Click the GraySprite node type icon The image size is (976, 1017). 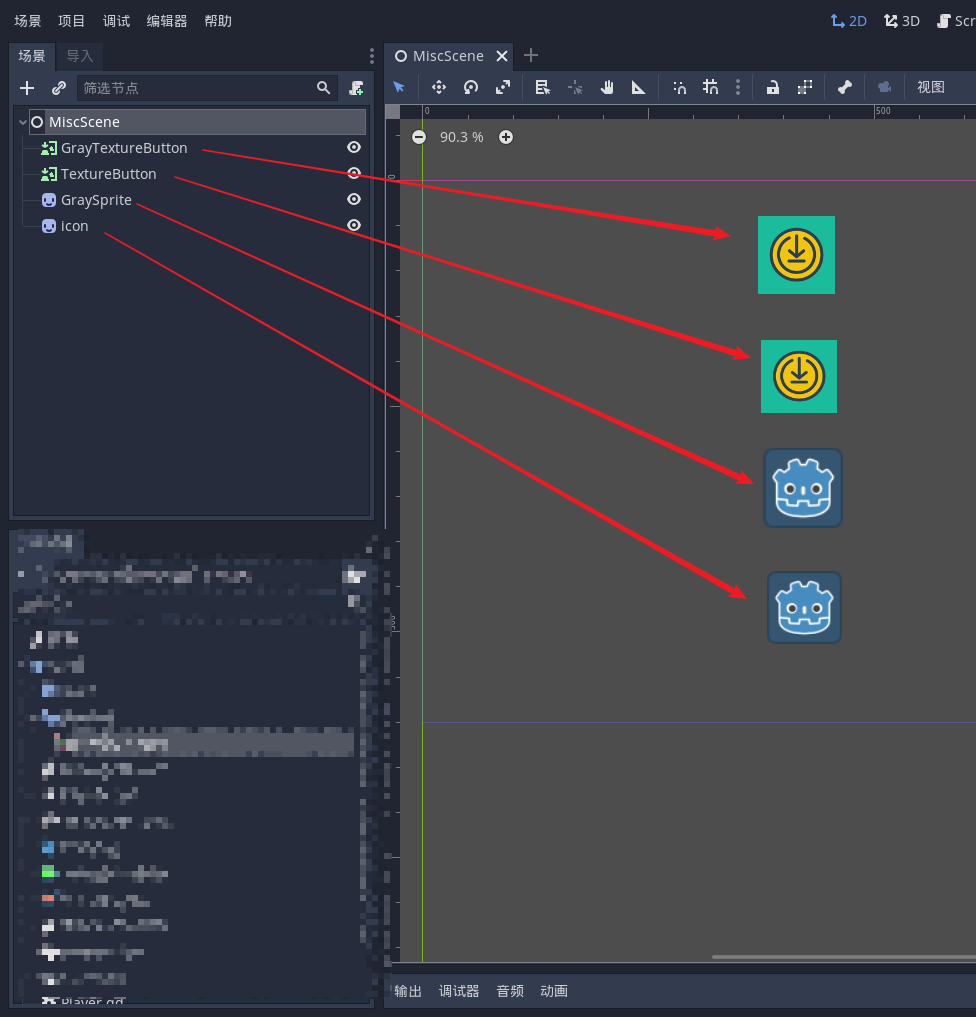click(x=49, y=200)
